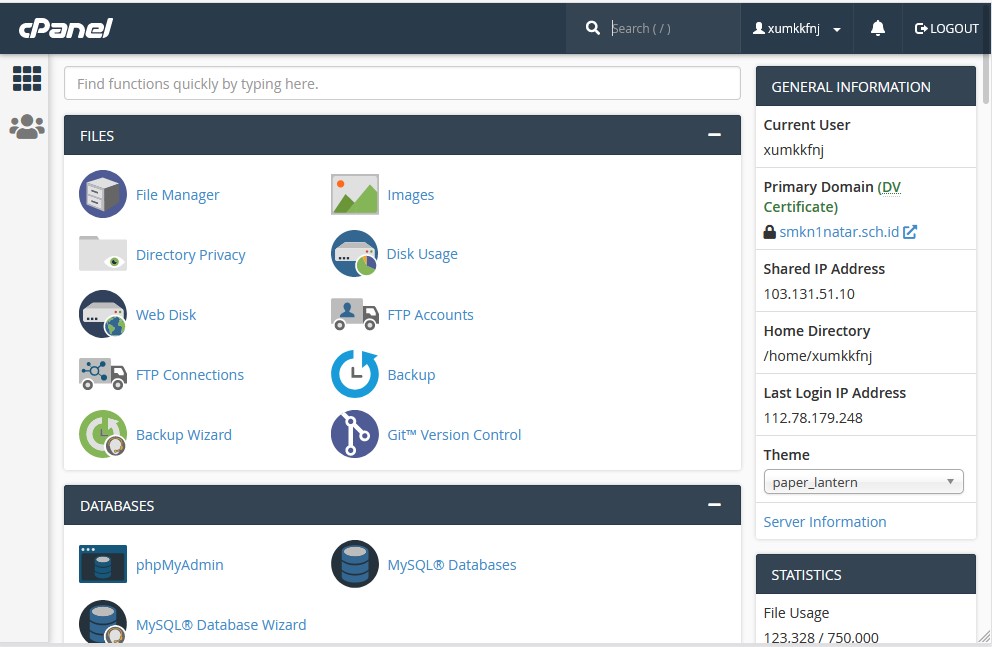Click the notifications bell icon
This screenshot has height=647, width=992.
877,28
